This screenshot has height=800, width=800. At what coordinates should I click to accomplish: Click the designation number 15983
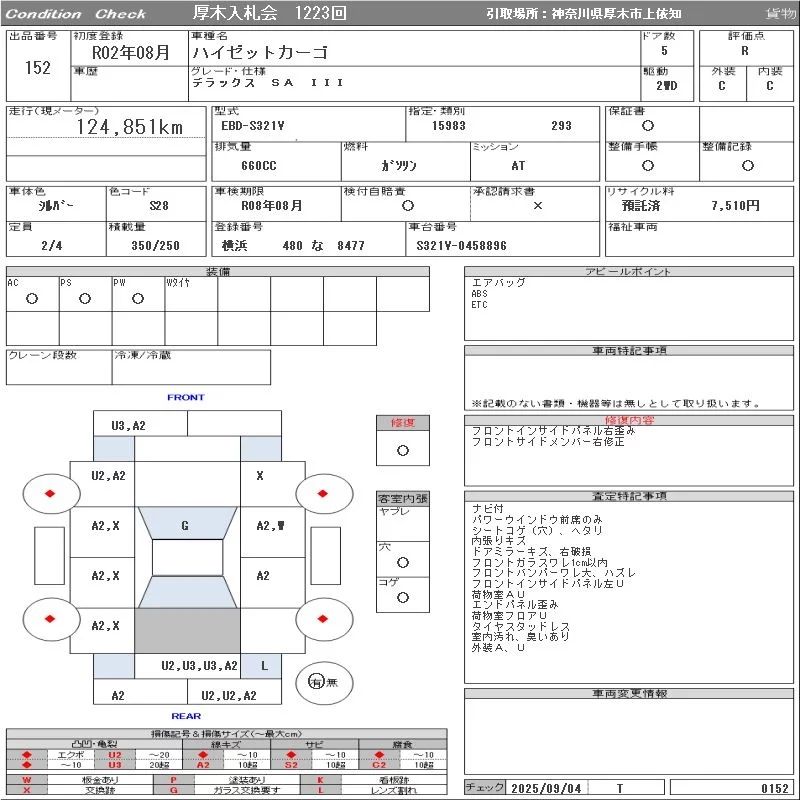(448, 126)
